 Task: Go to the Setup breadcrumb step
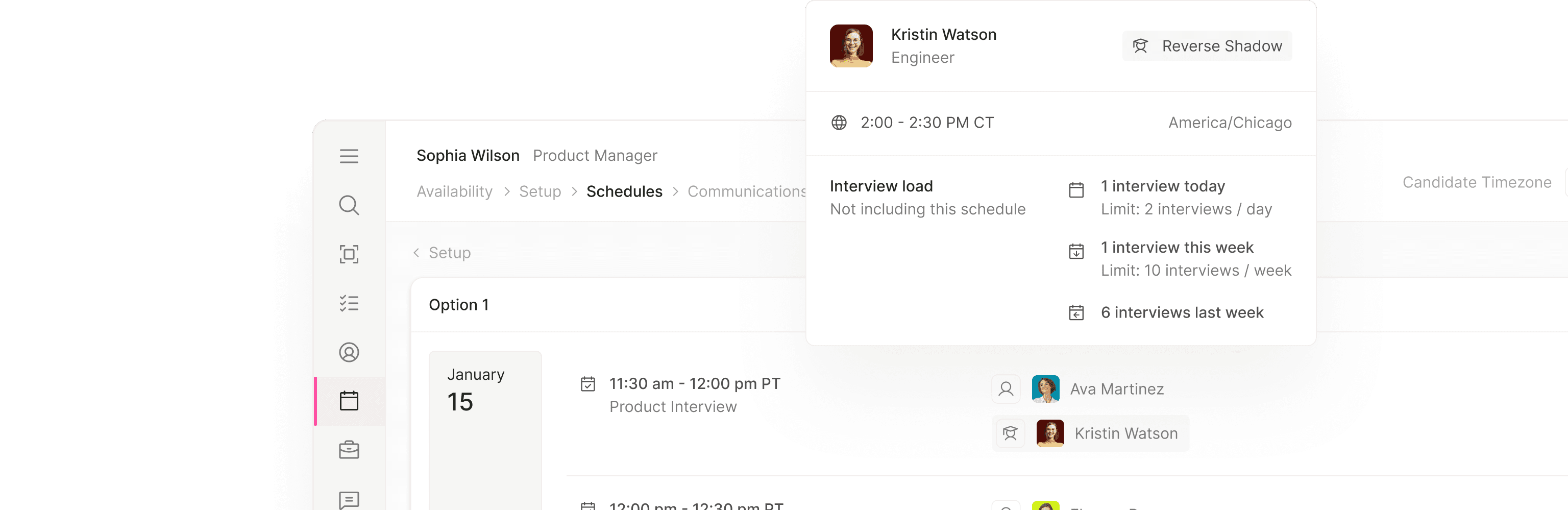pyautogui.click(x=540, y=192)
